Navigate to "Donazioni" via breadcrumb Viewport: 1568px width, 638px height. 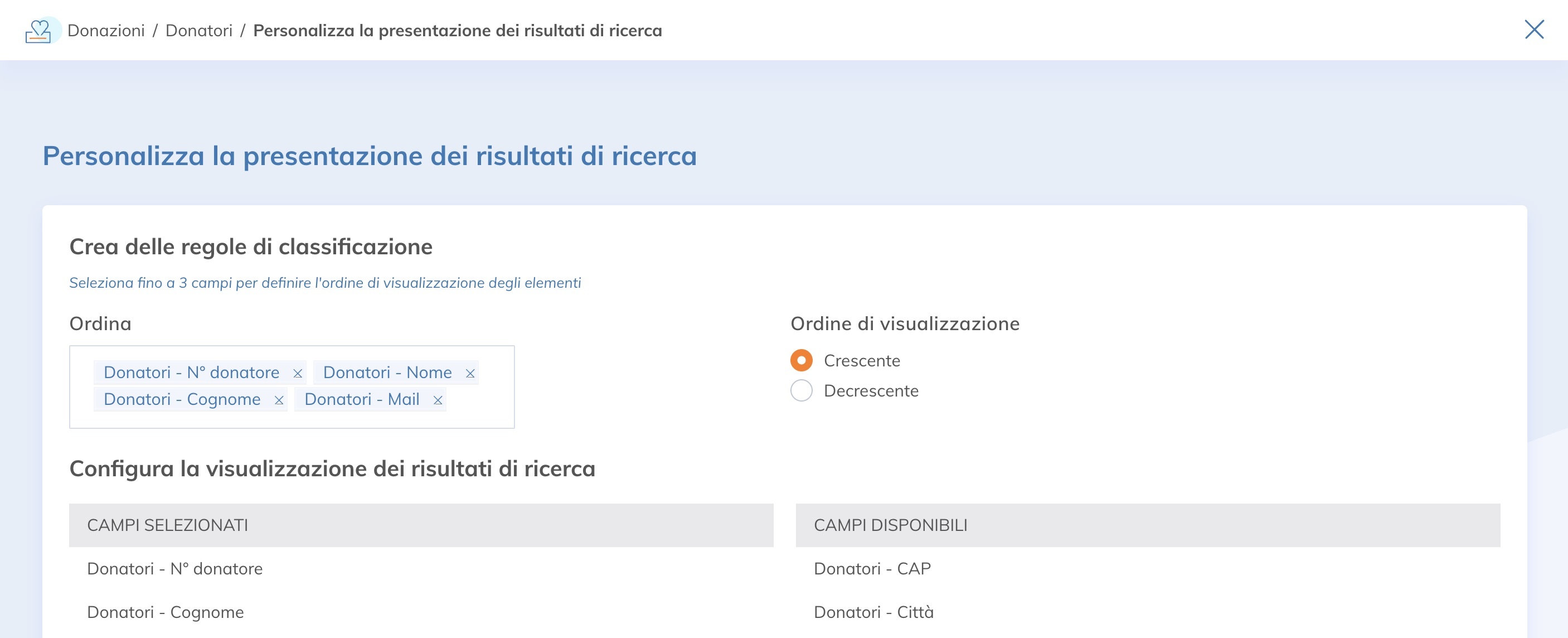107,30
